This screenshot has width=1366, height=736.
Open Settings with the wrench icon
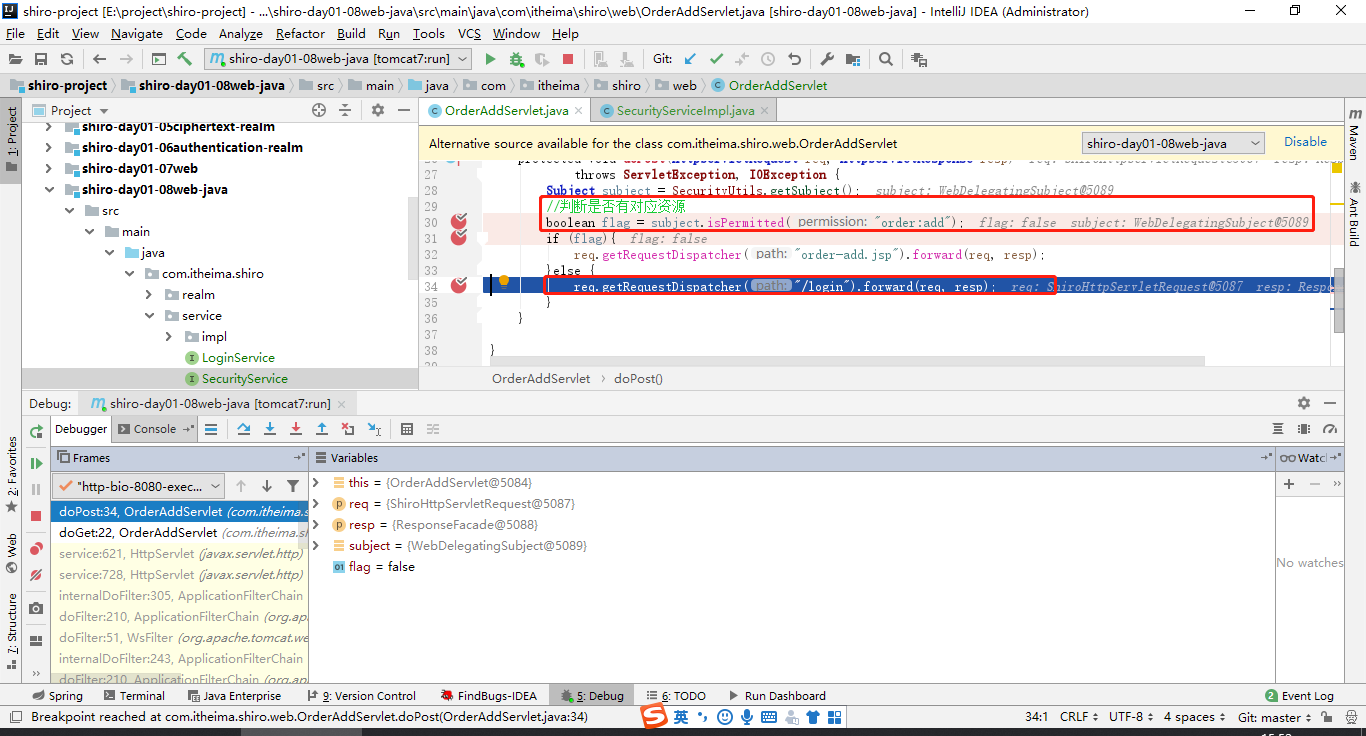[827, 59]
